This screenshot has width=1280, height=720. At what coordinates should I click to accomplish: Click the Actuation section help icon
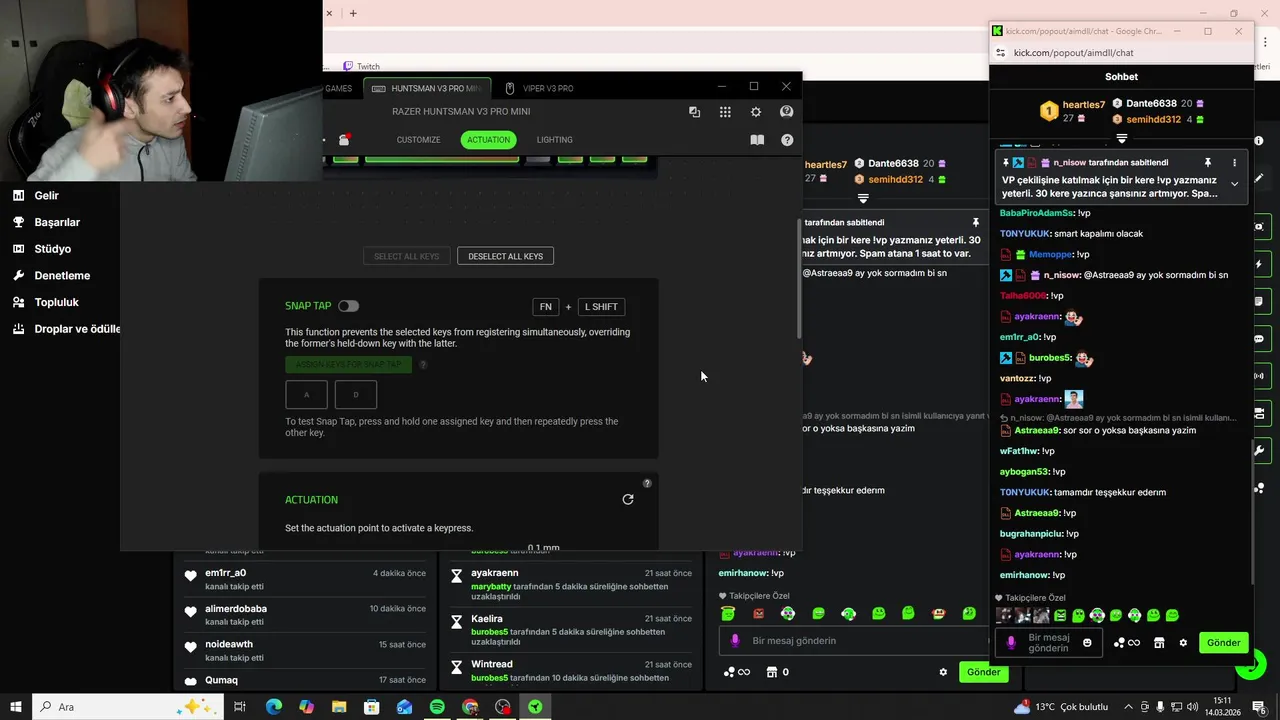647,483
